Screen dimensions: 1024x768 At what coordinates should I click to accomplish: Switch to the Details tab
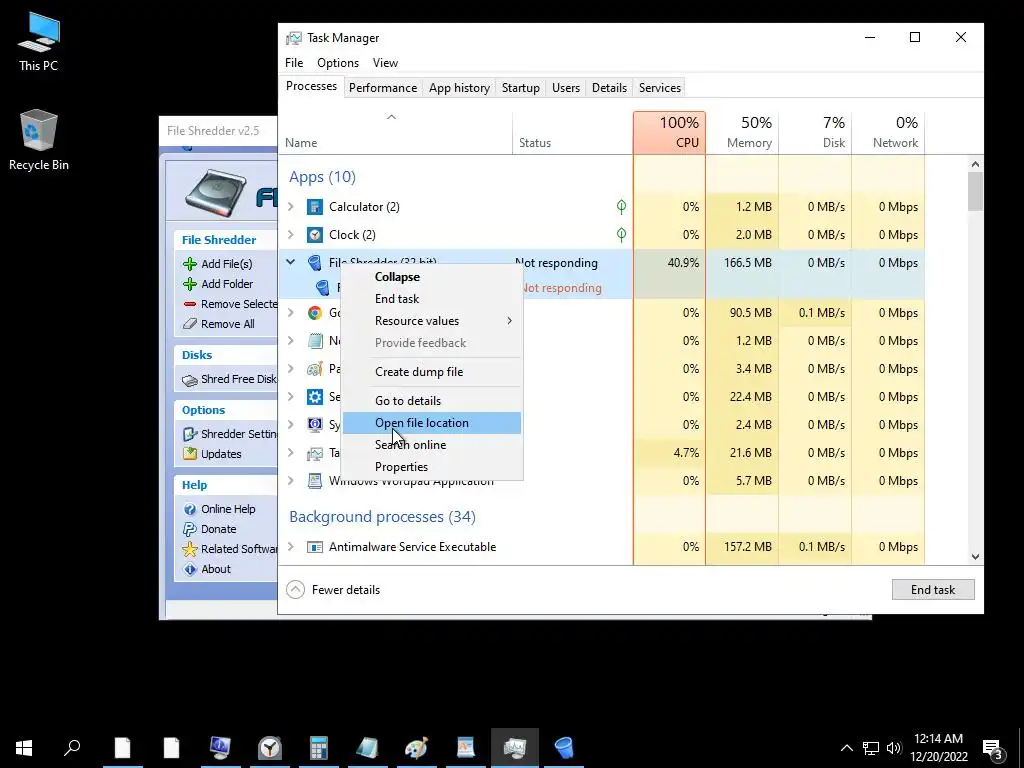(x=609, y=88)
